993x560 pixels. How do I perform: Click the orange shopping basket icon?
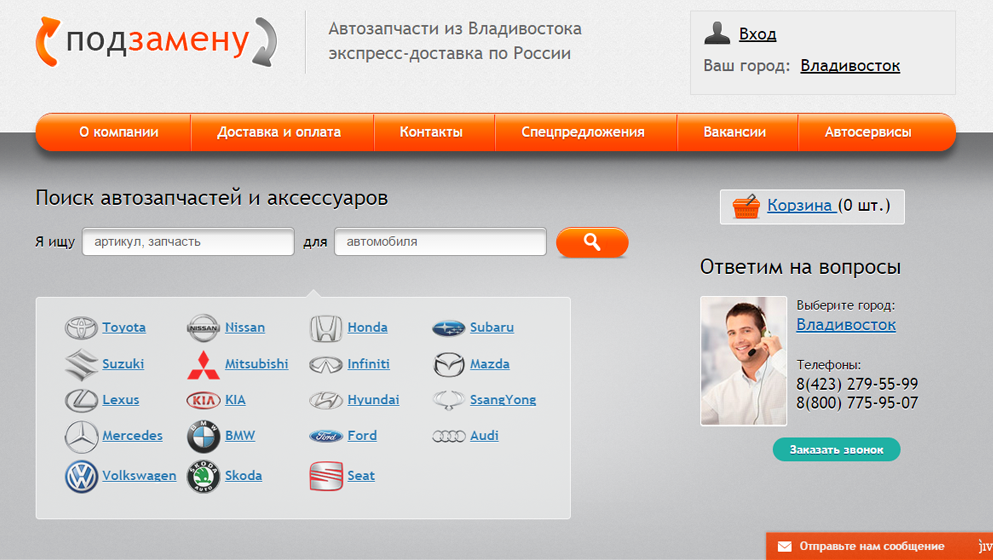(745, 207)
